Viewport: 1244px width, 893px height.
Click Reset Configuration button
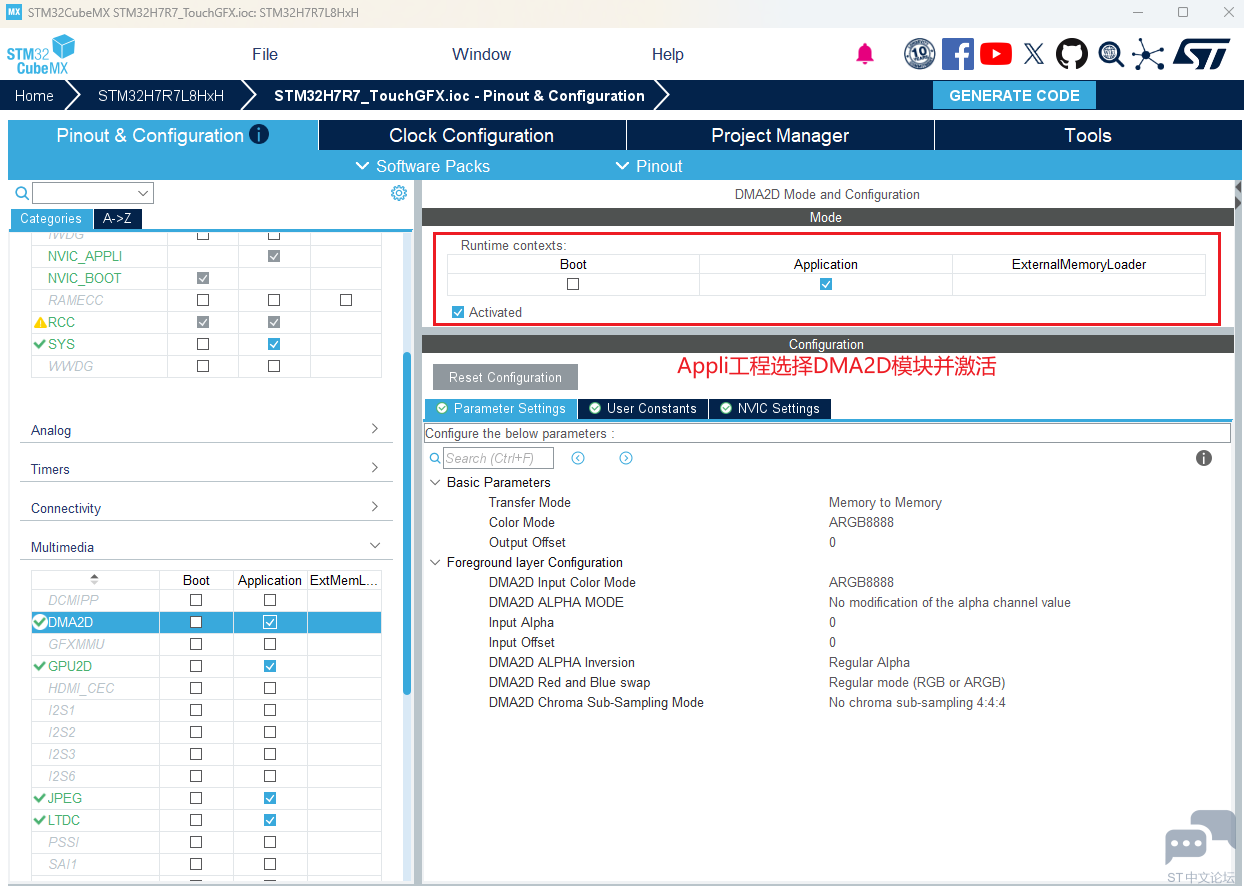tap(505, 377)
